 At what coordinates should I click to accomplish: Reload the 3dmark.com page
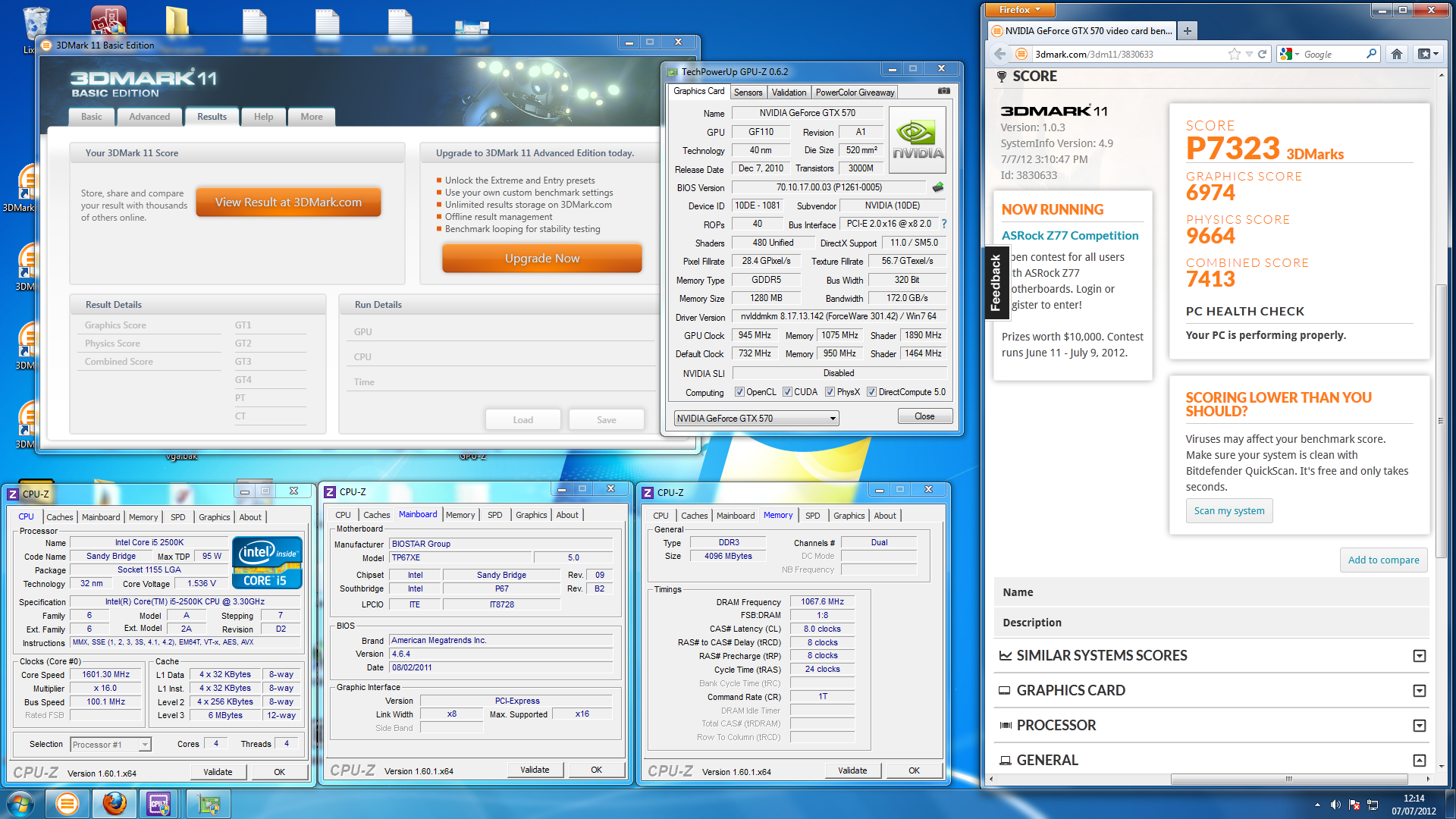click(1263, 54)
